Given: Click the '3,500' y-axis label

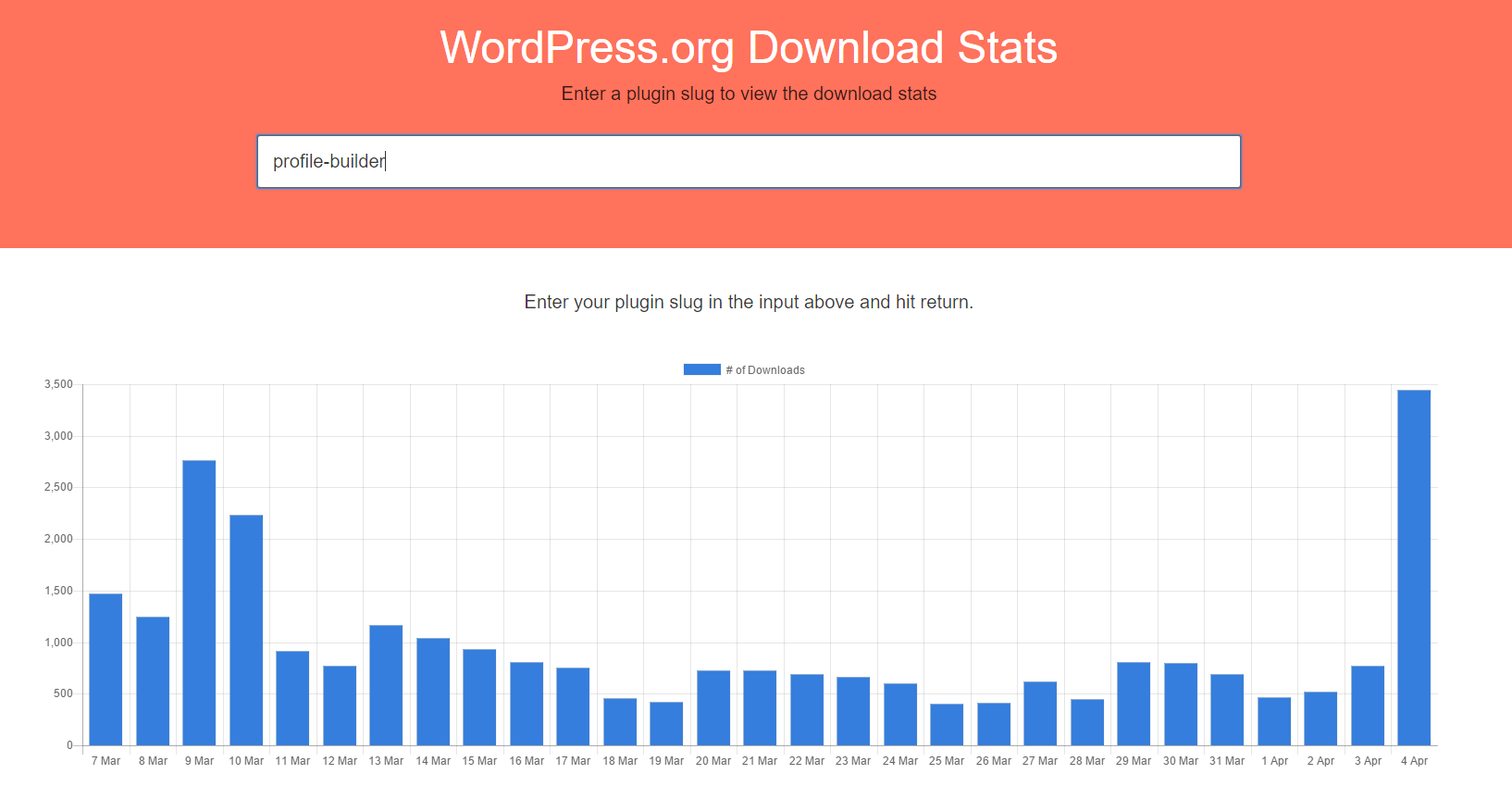Looking at the screenshot, I should (58, 384).
